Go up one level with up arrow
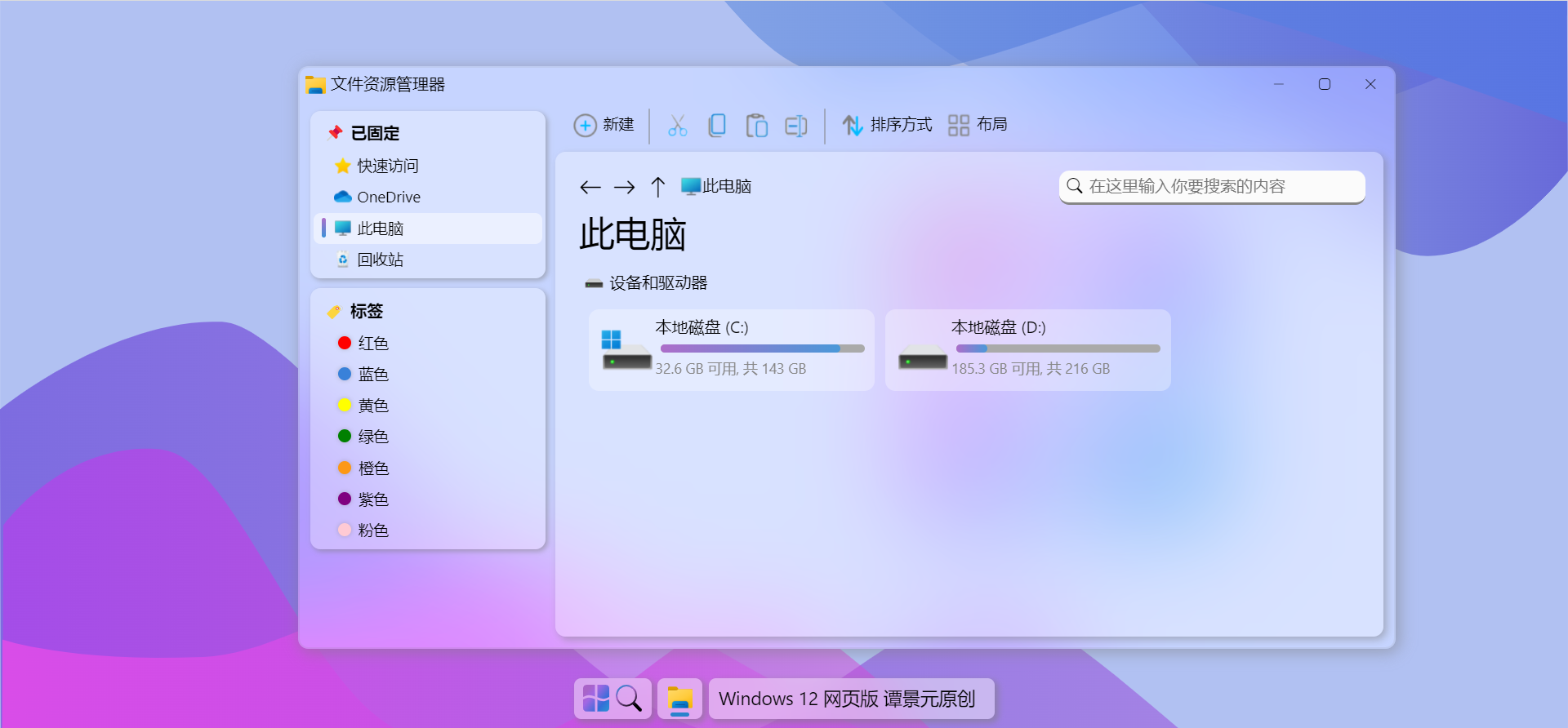The image size is (1568, 728). 658,187
